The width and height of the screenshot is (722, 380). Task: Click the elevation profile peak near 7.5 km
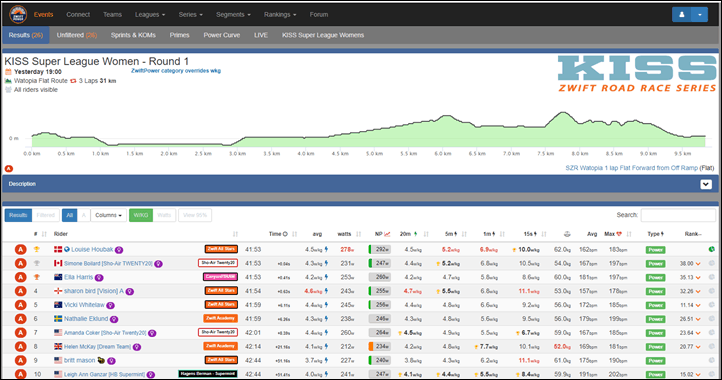[562, 113]
